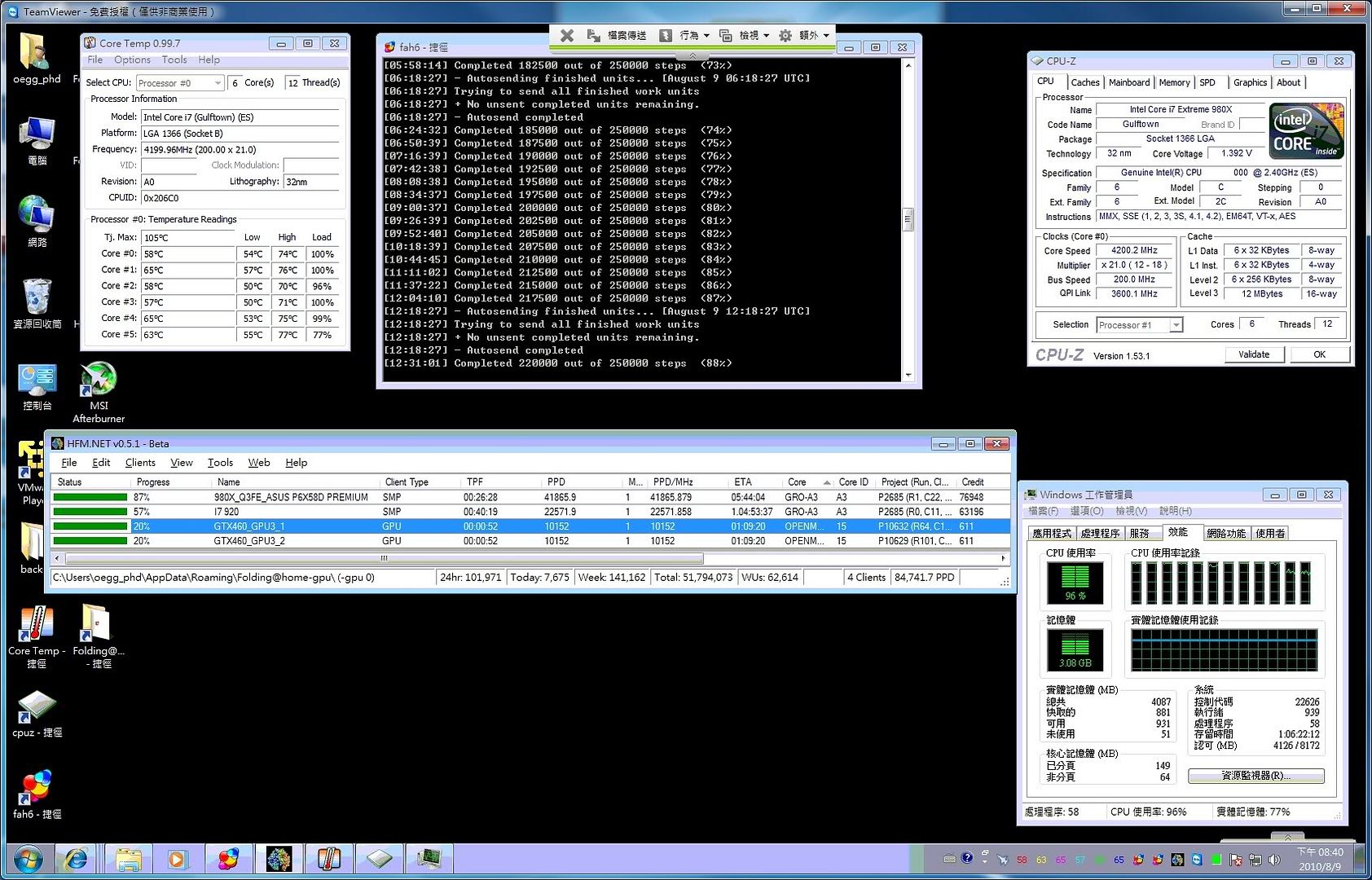Collapse the TeamViewer toolbar with the small chevron
1372x880 pixels.
click(x=693, y=55)
